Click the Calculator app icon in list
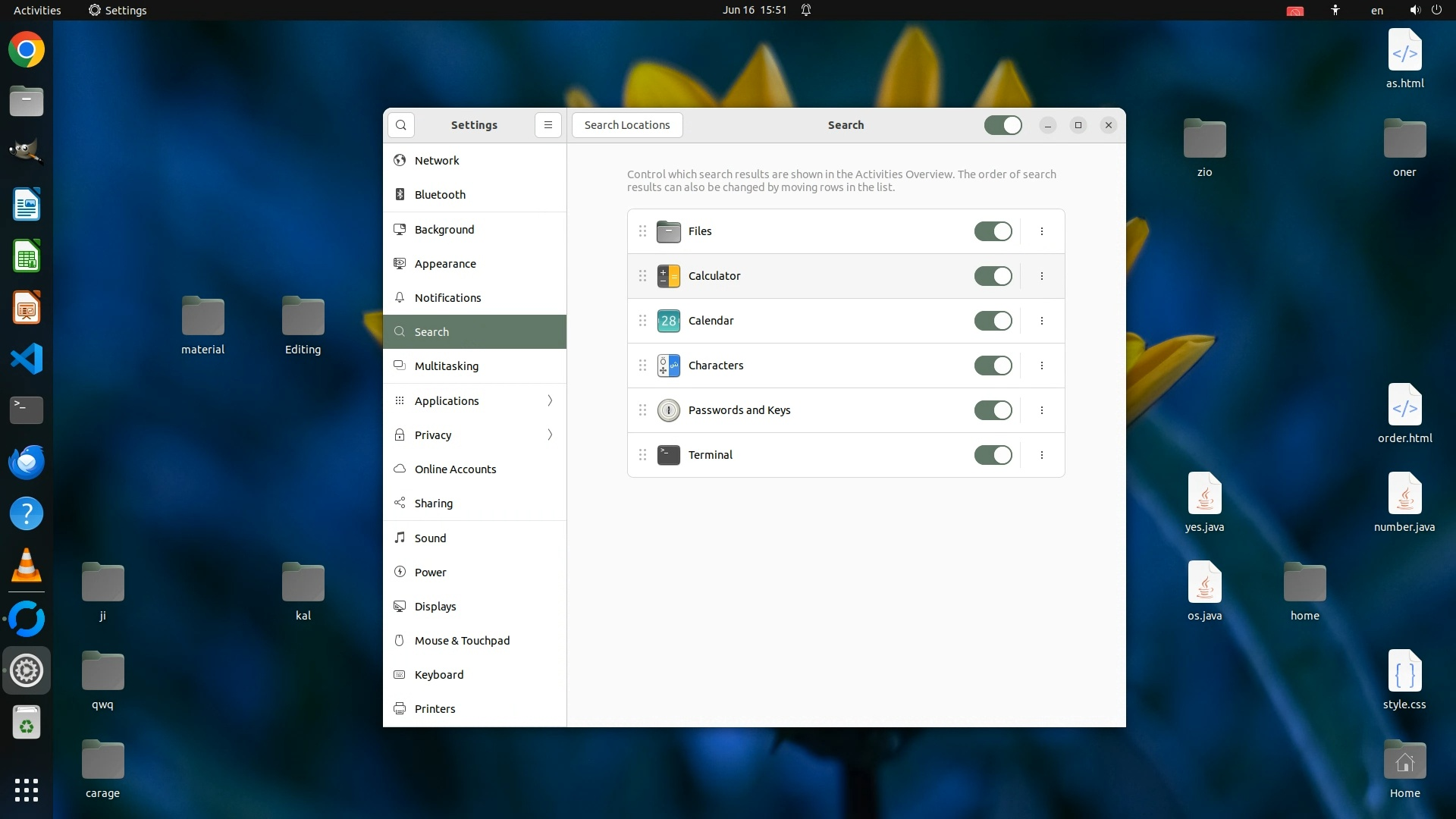This screenshot has height=819, width=1456. point(668,276)
